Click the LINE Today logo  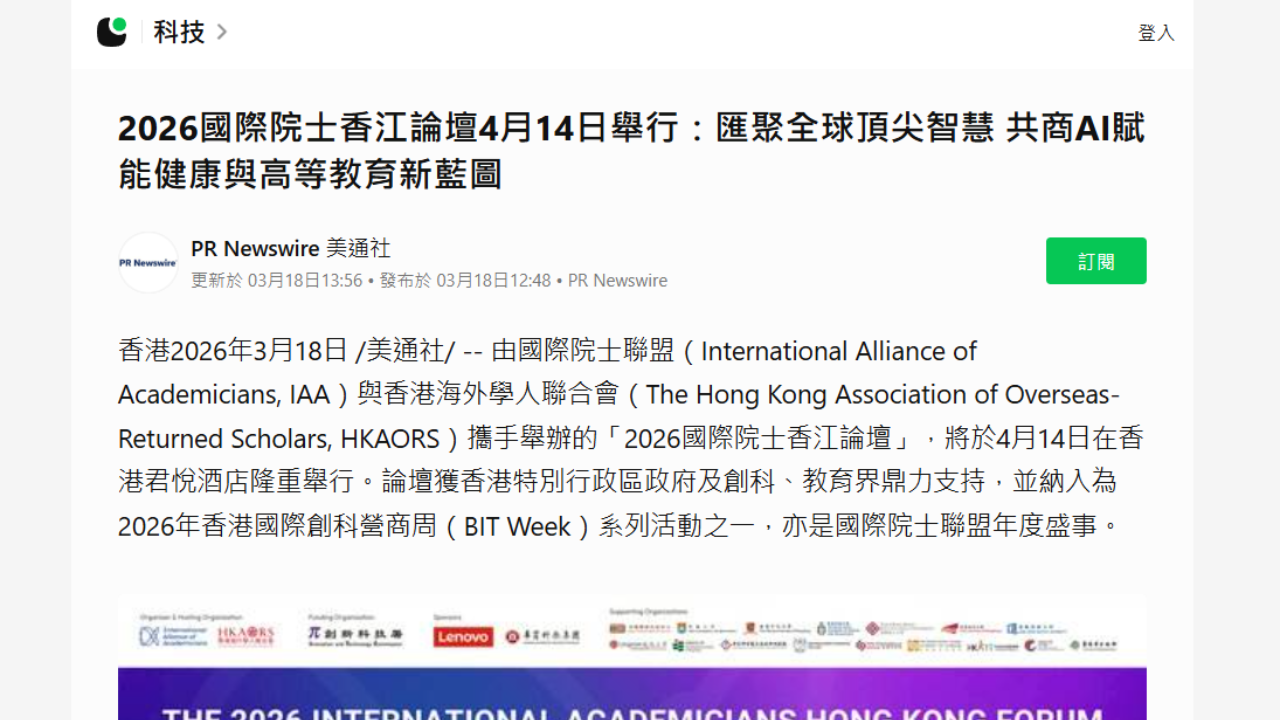pyautogui.click(x=112, y=31)
